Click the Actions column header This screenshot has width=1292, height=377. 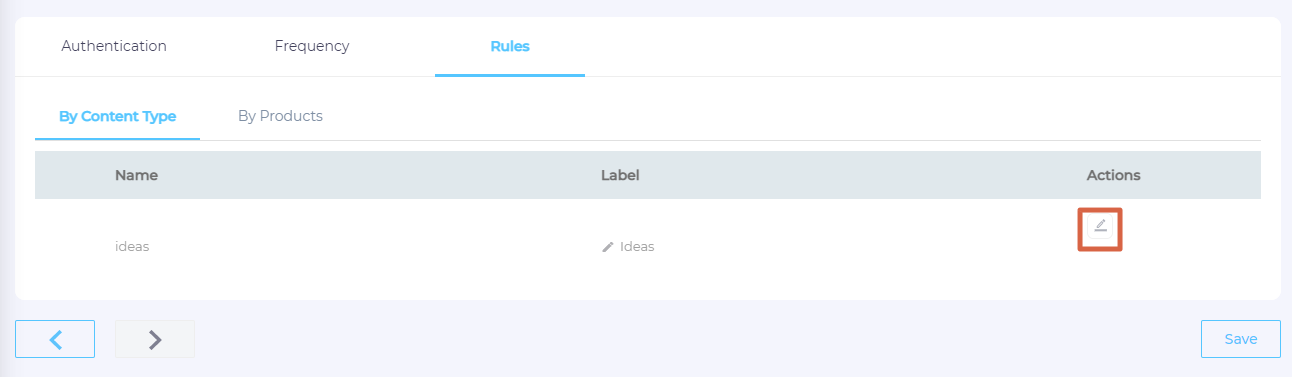click(x=1114, y=175)
